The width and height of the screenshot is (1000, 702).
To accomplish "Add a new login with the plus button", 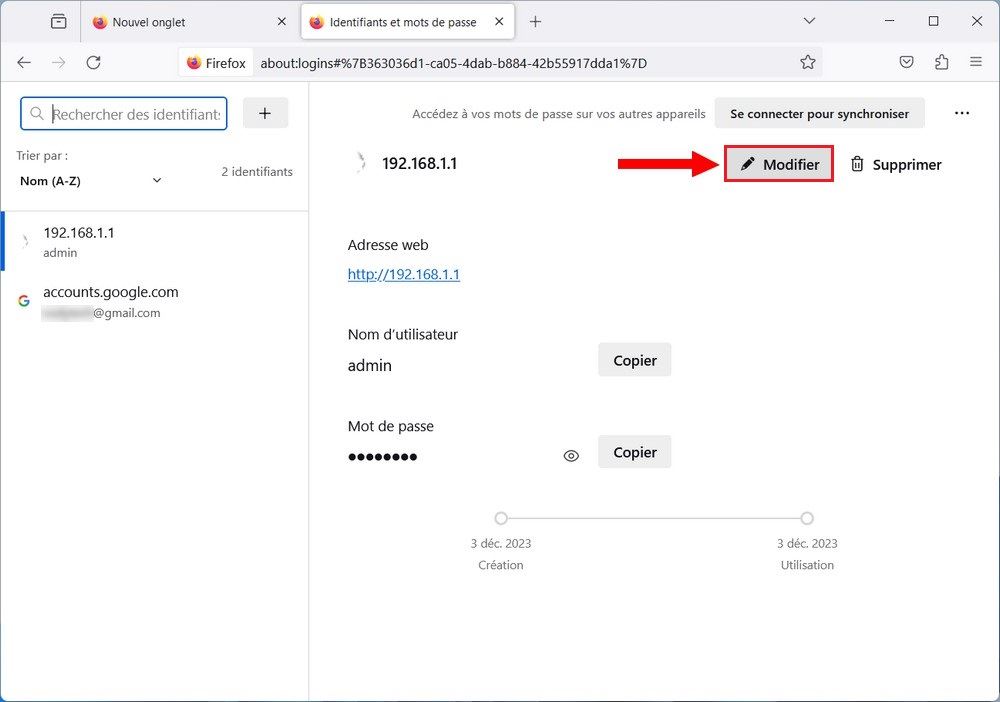I will click(x=265, y=113).
